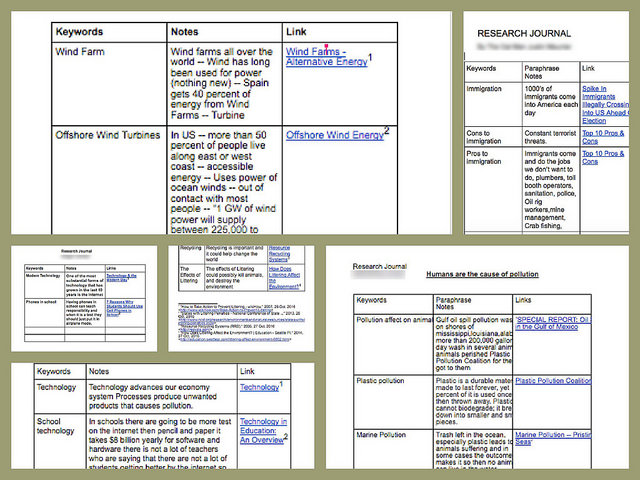Screen dimensions: 640x480
Task: Select the Marine Pollution keyword cell
Action: (x=393, y=449)
